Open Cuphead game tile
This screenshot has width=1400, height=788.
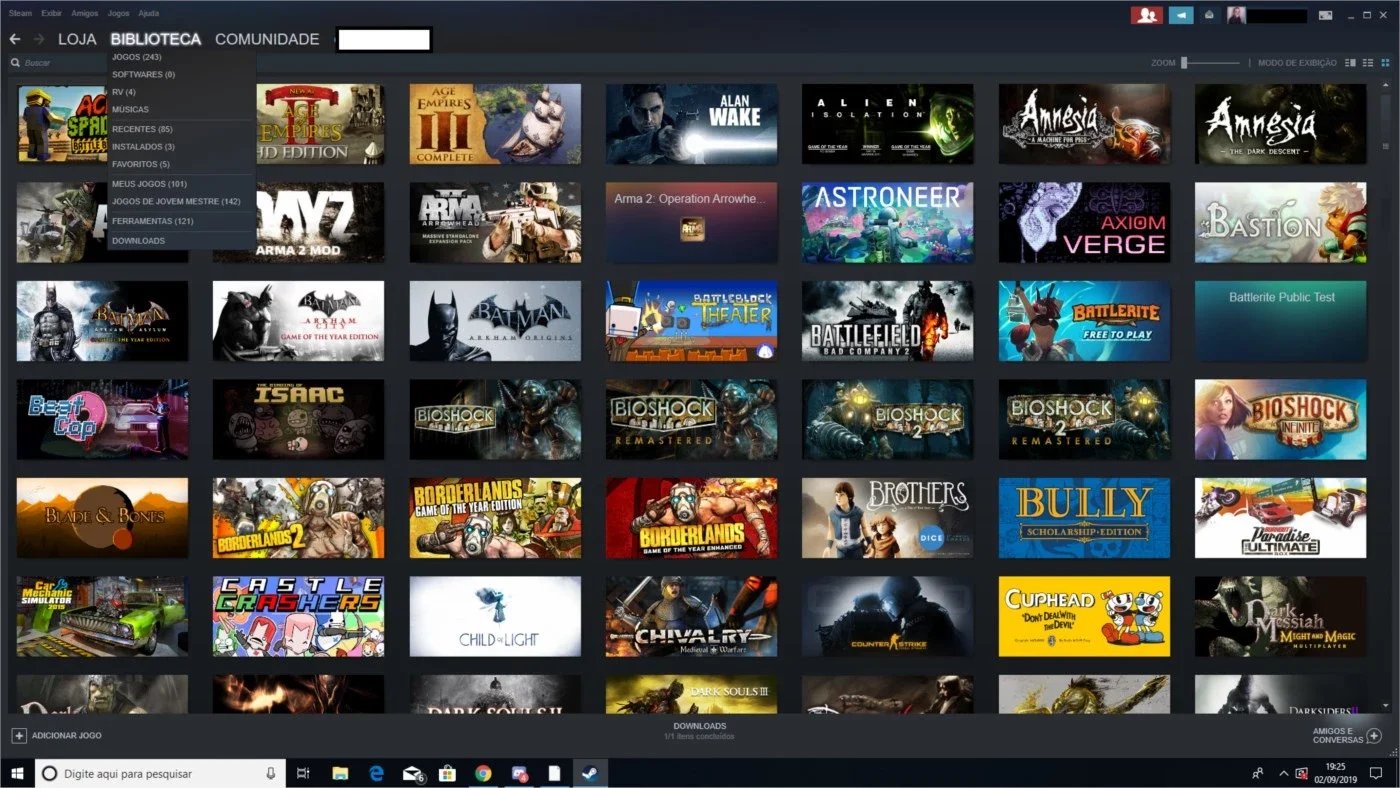point(1084,616)
